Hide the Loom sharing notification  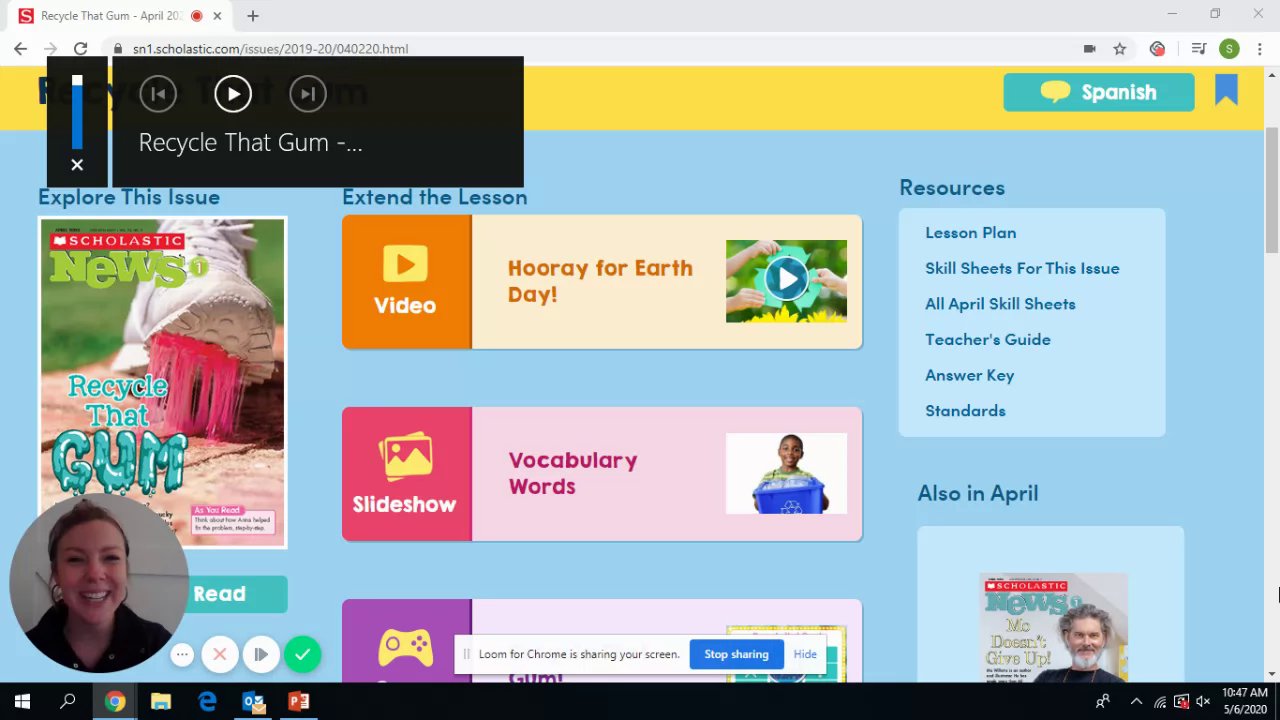tap(805, 654)
